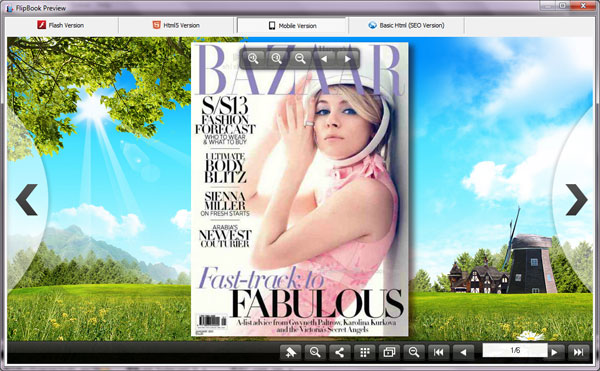Click magnifier marked 2 in floating zoom bar

tap(277, 59)
